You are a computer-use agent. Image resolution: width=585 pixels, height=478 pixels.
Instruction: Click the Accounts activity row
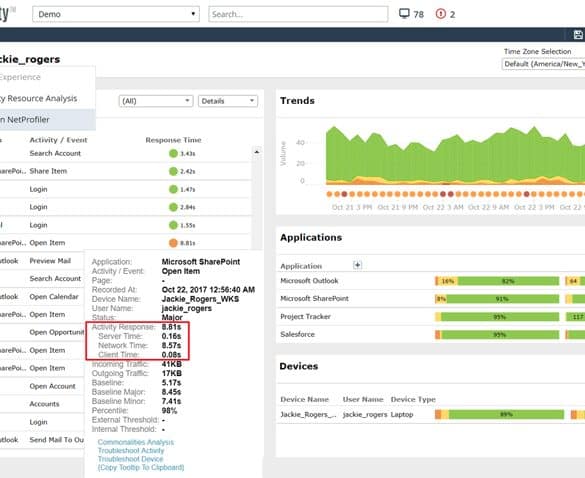pos(42,404)
